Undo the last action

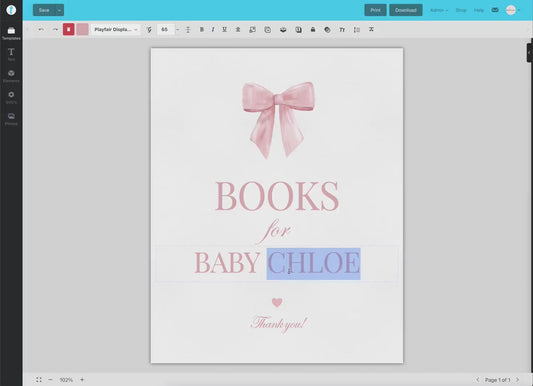(x=41, y=30)
